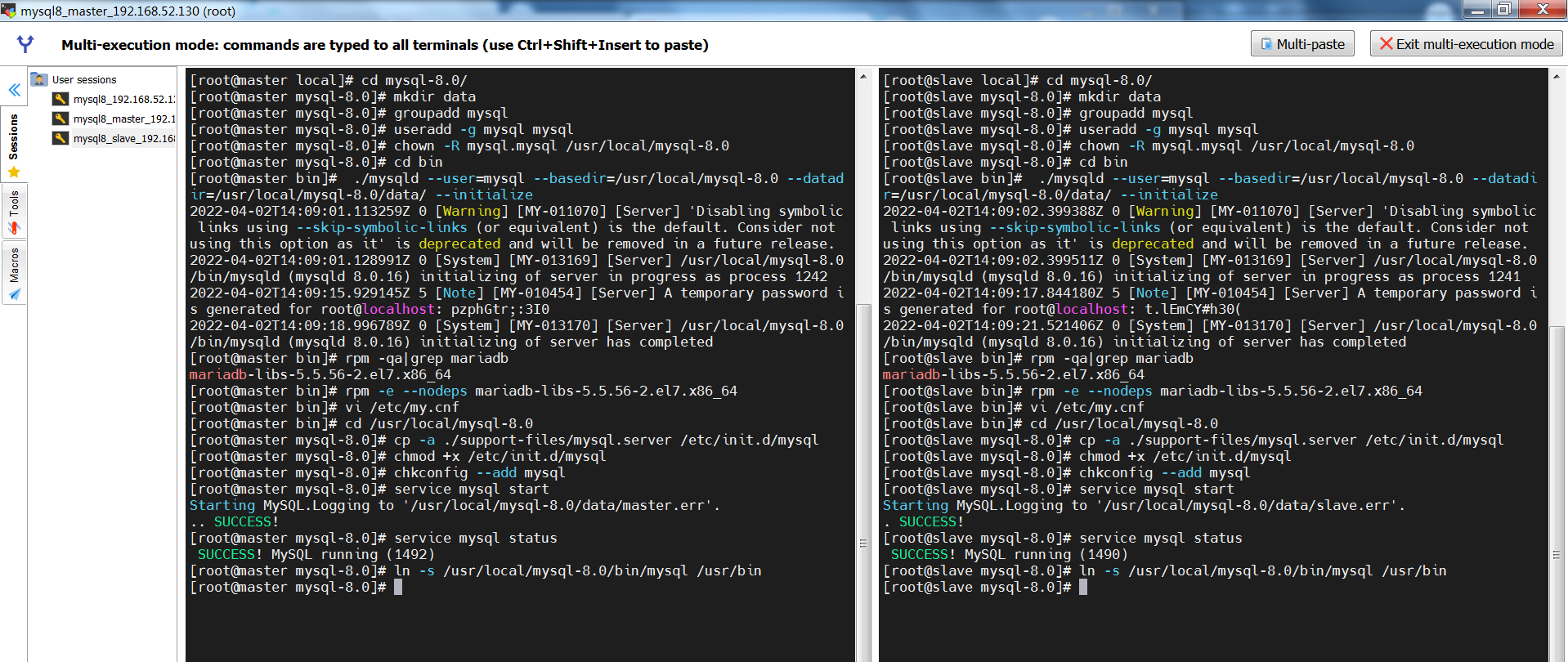
Task: Click the slave temporary password 't.lEmCY#h30('
Action: click(x=1193, y=309)
